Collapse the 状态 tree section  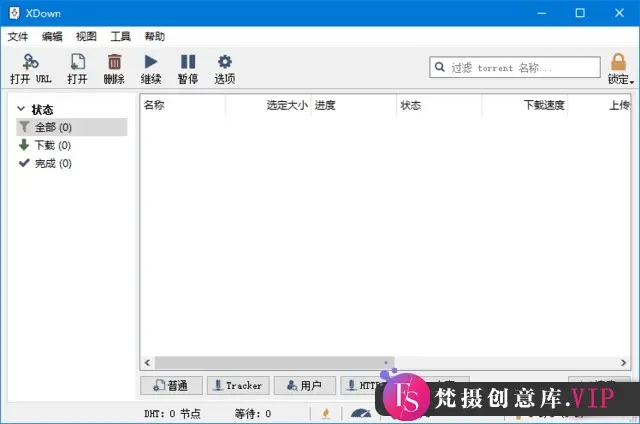pyautogui.click(x=21, y=109)
